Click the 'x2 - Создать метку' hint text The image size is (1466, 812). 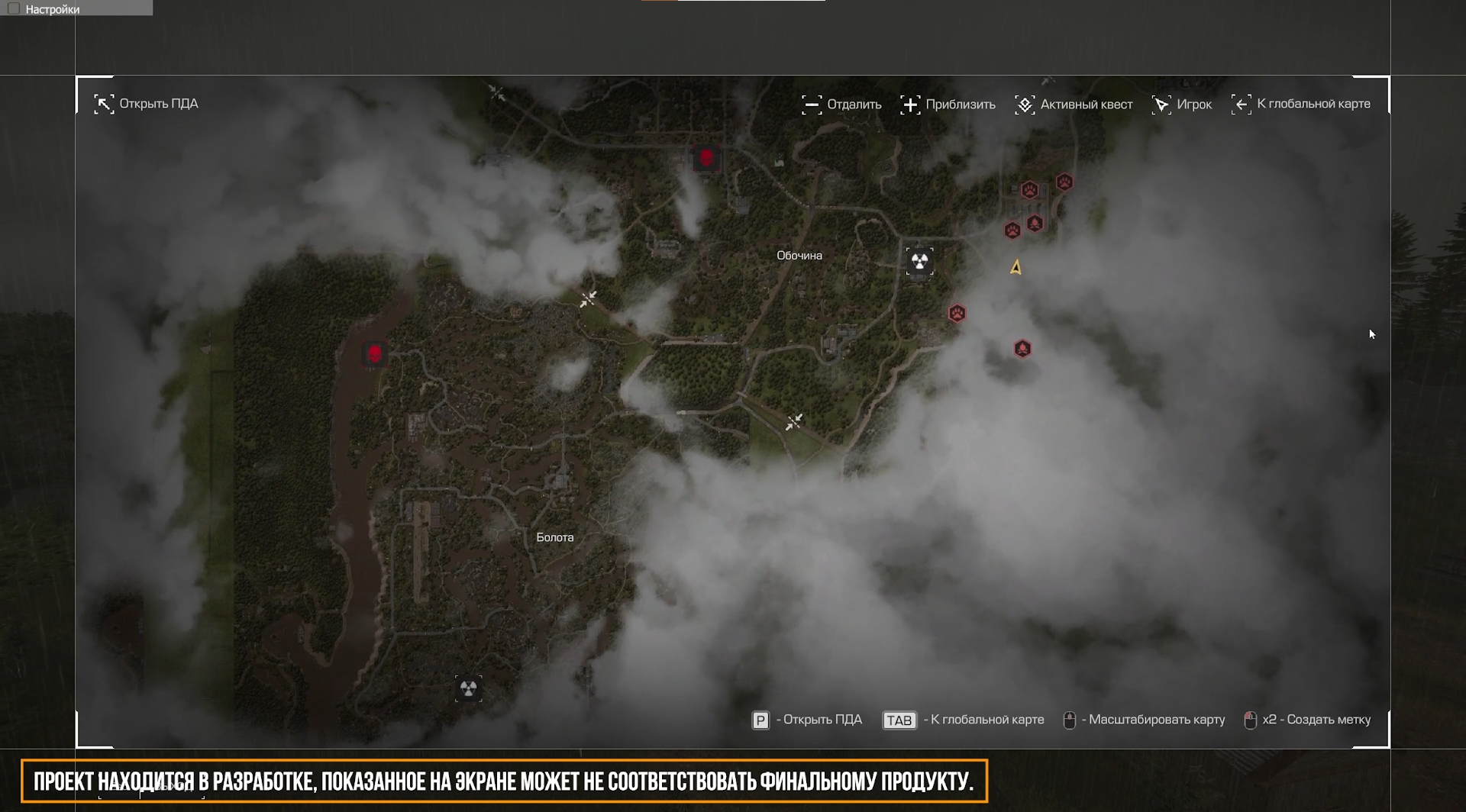pyautogui.click(x=1316, y=720)
